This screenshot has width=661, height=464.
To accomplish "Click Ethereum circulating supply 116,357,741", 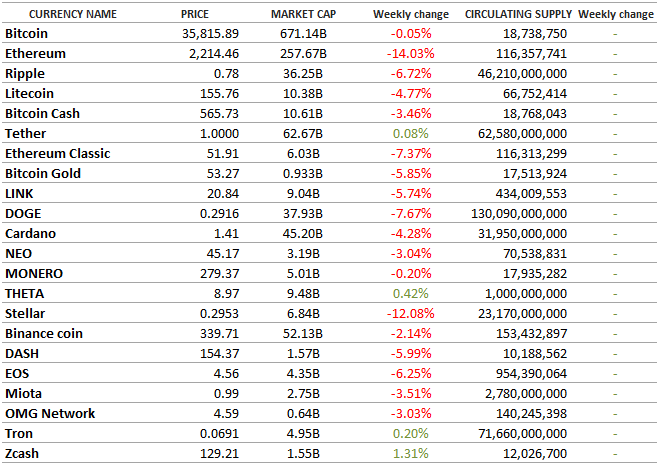I will [532, 54].
